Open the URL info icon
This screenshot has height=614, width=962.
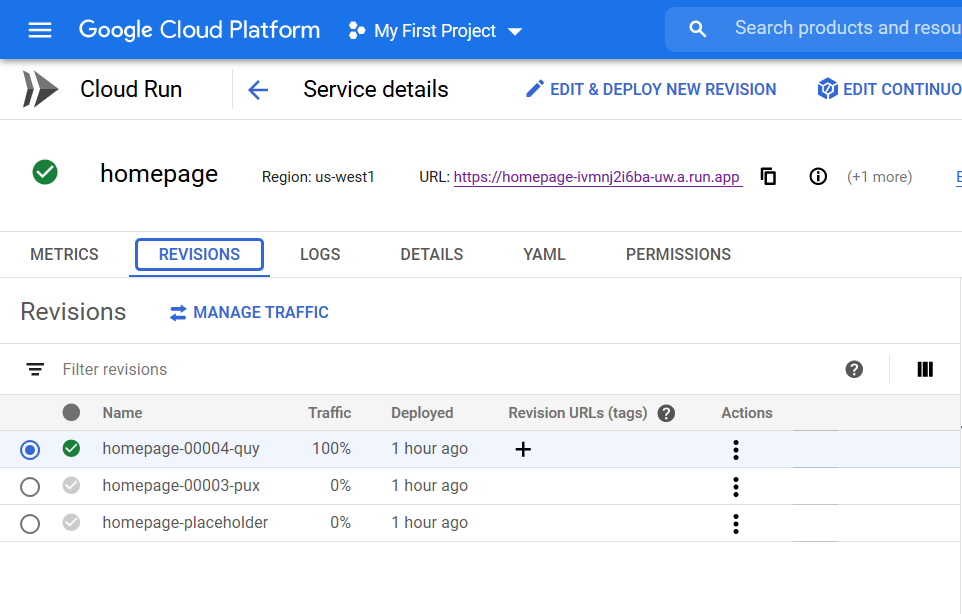click(818, 177)
